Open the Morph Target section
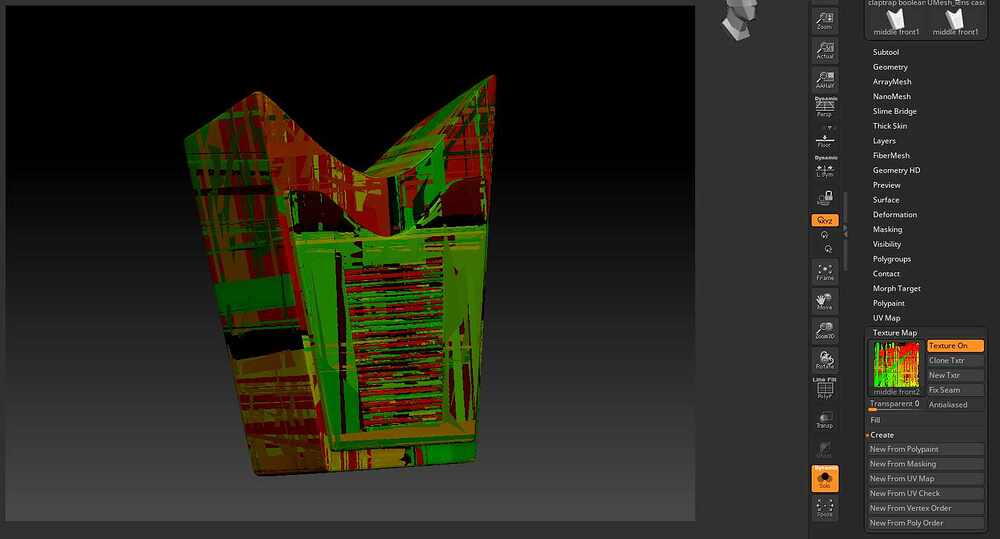 coord(896,288)
